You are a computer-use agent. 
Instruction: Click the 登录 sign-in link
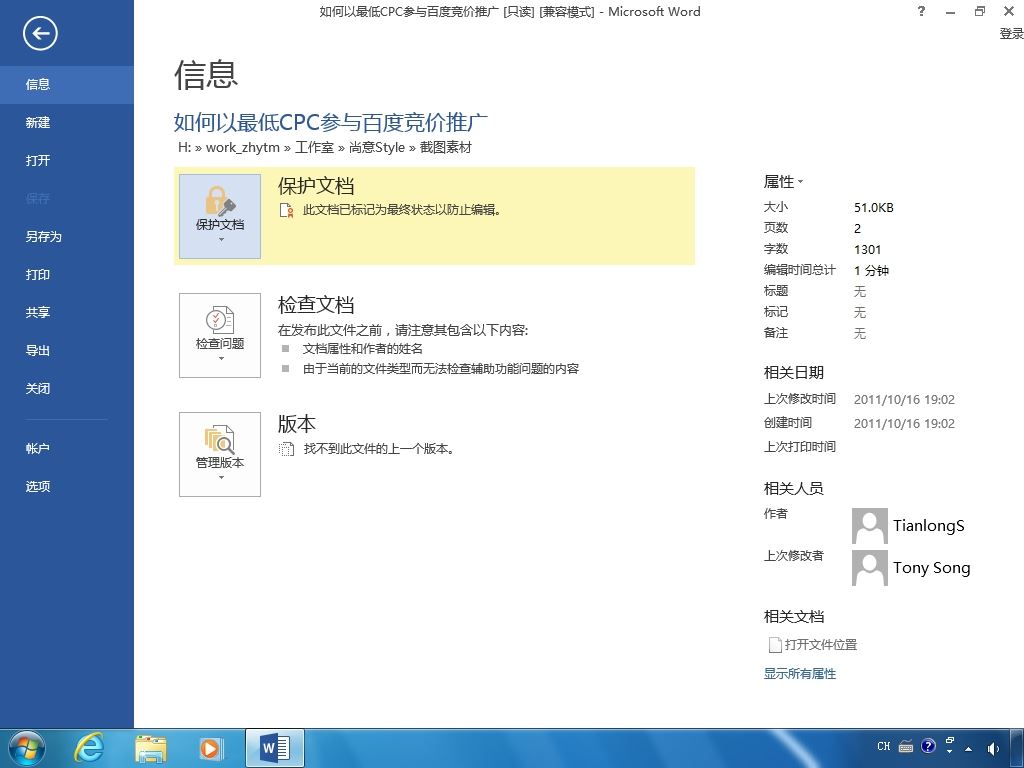[1011, 33]
